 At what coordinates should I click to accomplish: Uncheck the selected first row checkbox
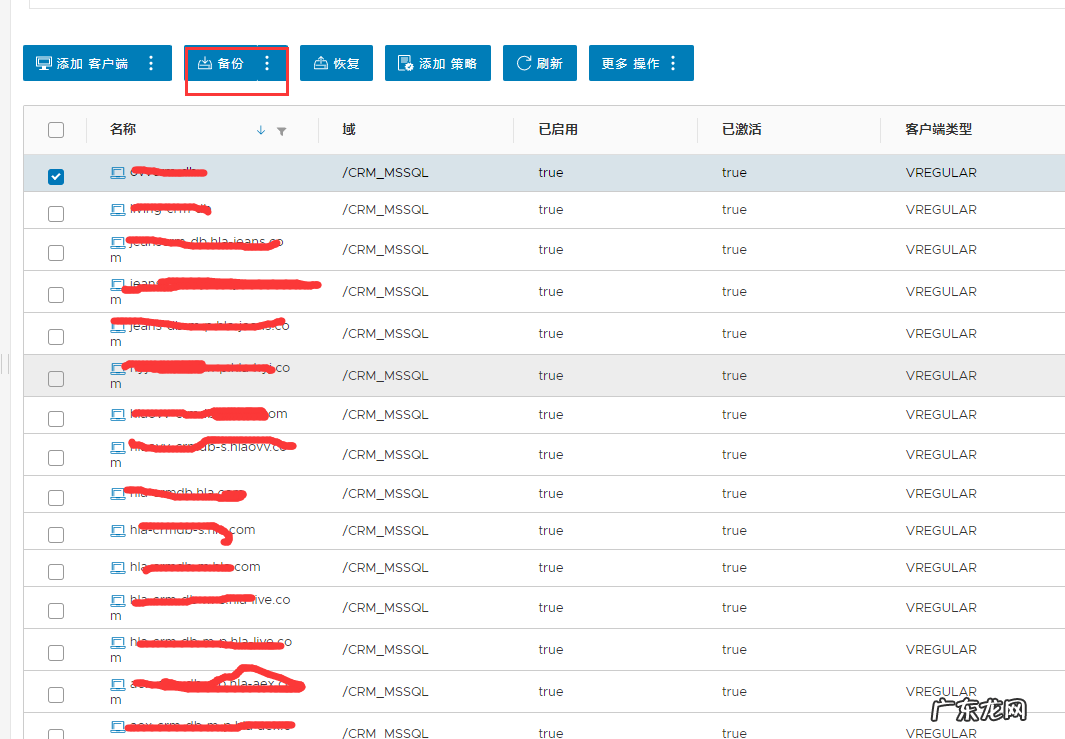(56, 176)
